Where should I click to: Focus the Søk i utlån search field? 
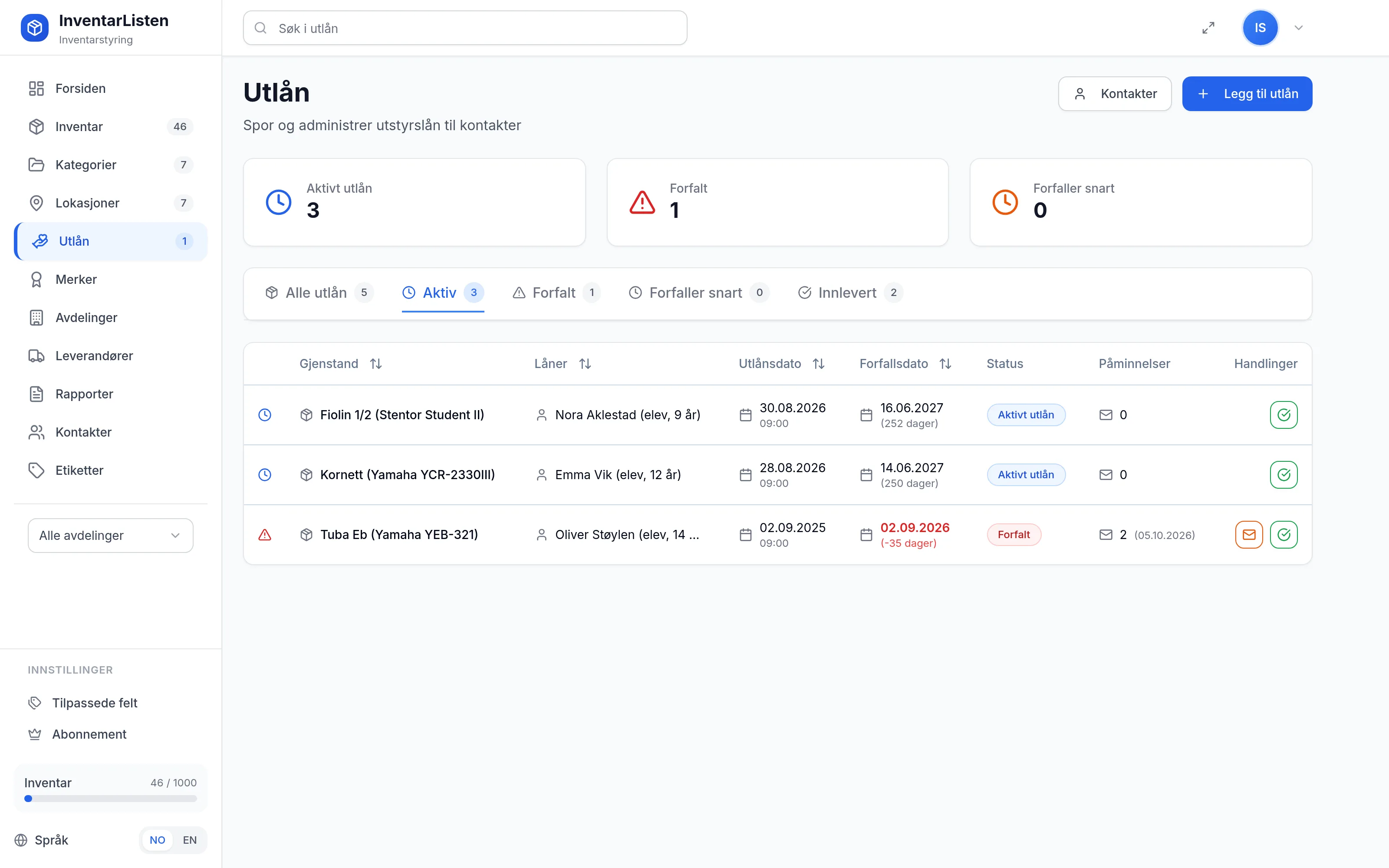(465, 27)
